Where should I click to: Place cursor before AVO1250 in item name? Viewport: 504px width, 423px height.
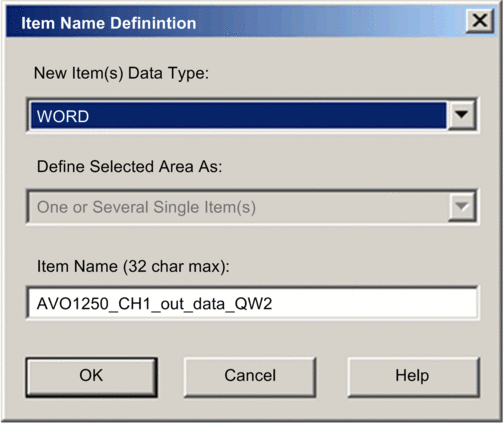coord(37,304)
